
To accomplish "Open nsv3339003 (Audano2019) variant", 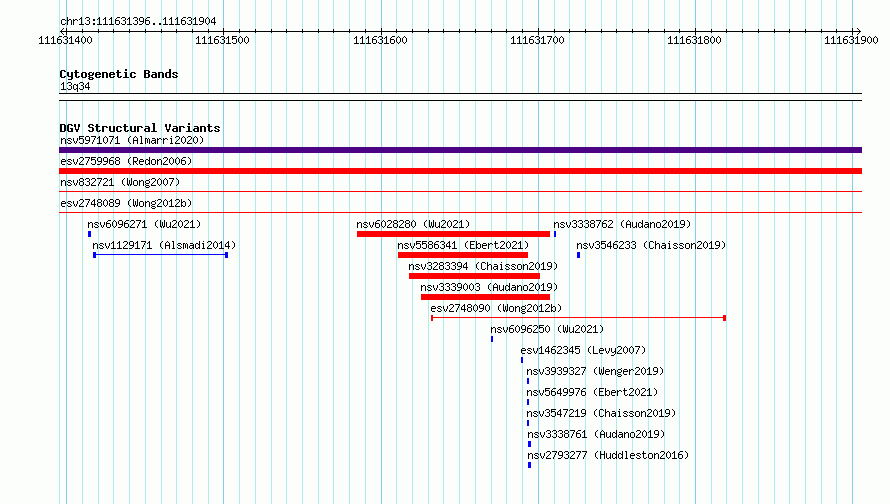I will [x=489, y=287].
